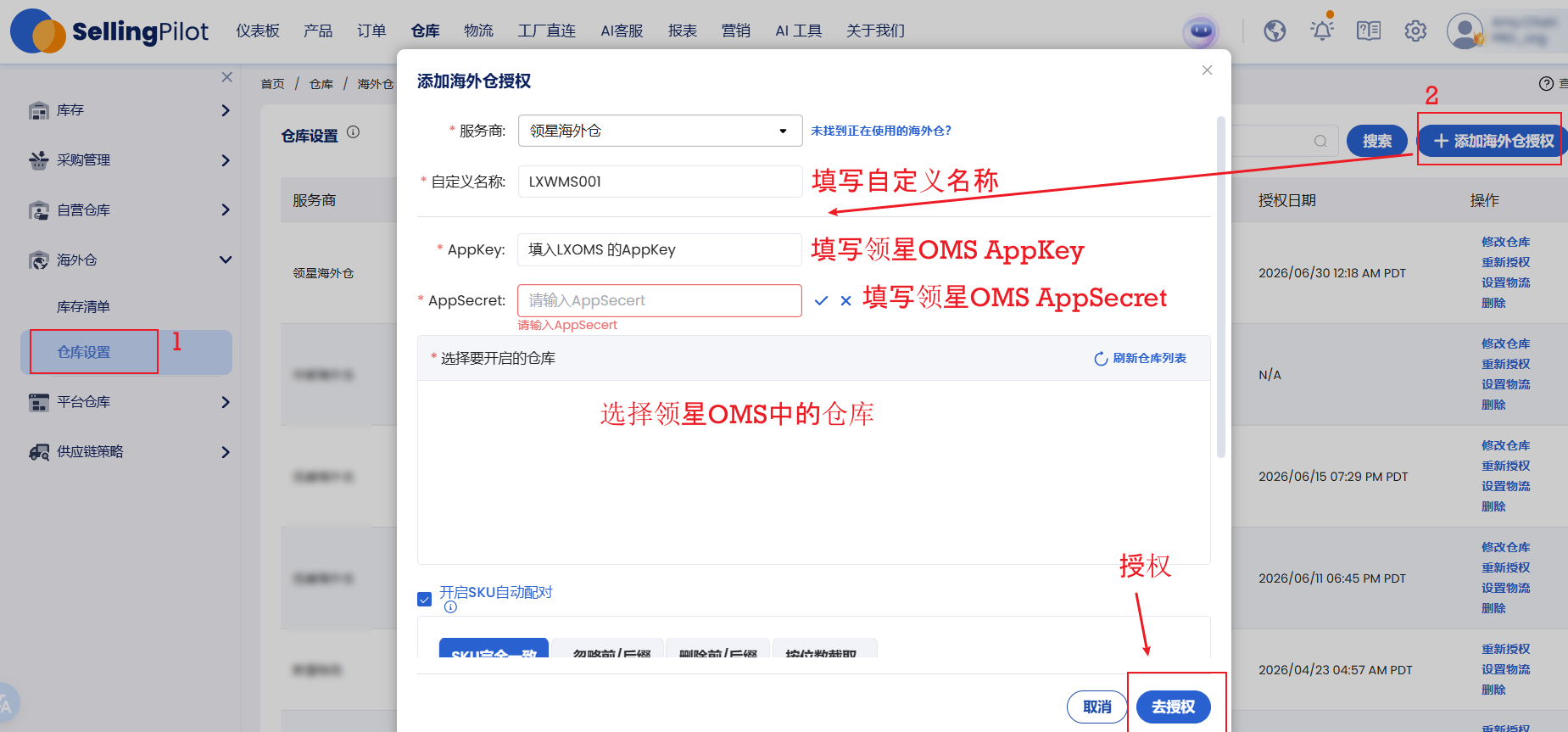
Task: Close the 添加海外仓授权 dialog
Action: coord(1207,70)
